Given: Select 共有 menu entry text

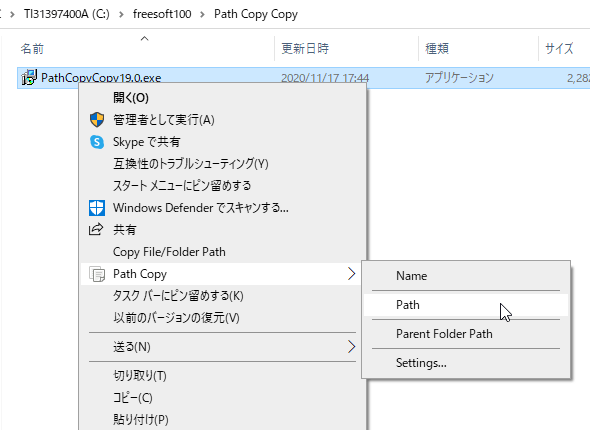Looking at the screenshot, I should coord(125,229).
